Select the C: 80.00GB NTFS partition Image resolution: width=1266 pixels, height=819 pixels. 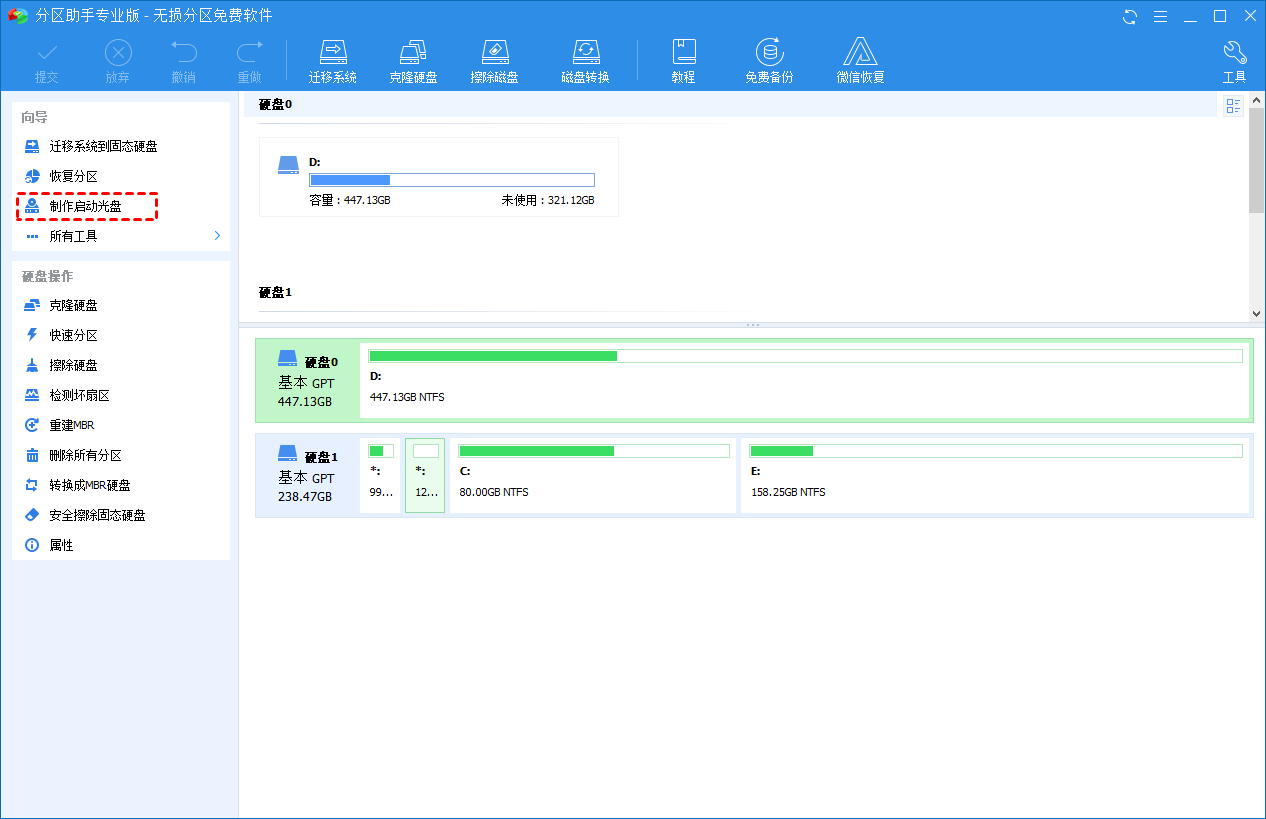(593, 475)
